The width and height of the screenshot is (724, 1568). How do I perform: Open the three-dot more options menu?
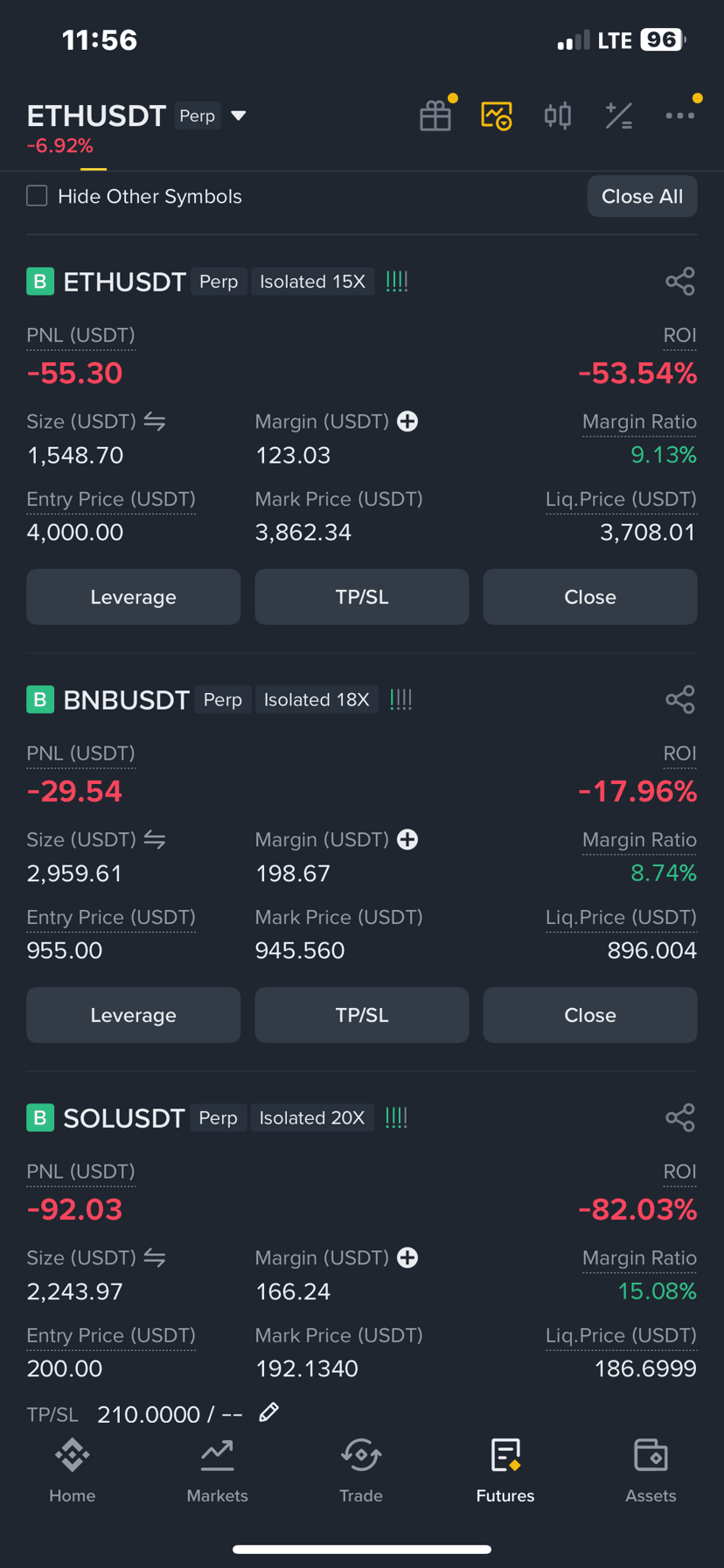tap(680, 115)
